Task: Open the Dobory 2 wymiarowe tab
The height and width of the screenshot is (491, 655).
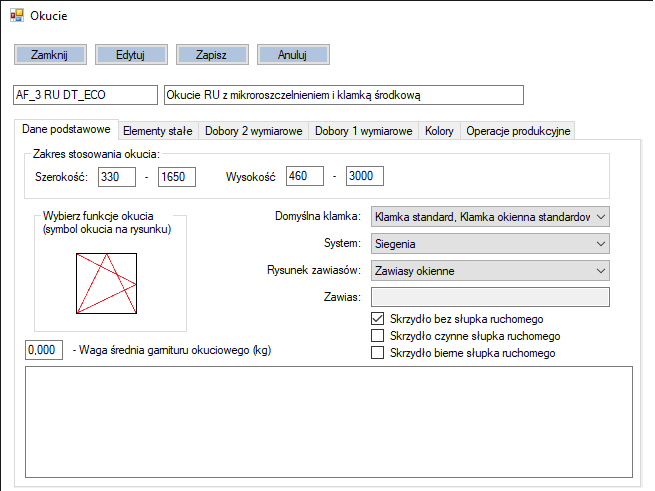Action: pyautogui.click(x=254, y=131)
